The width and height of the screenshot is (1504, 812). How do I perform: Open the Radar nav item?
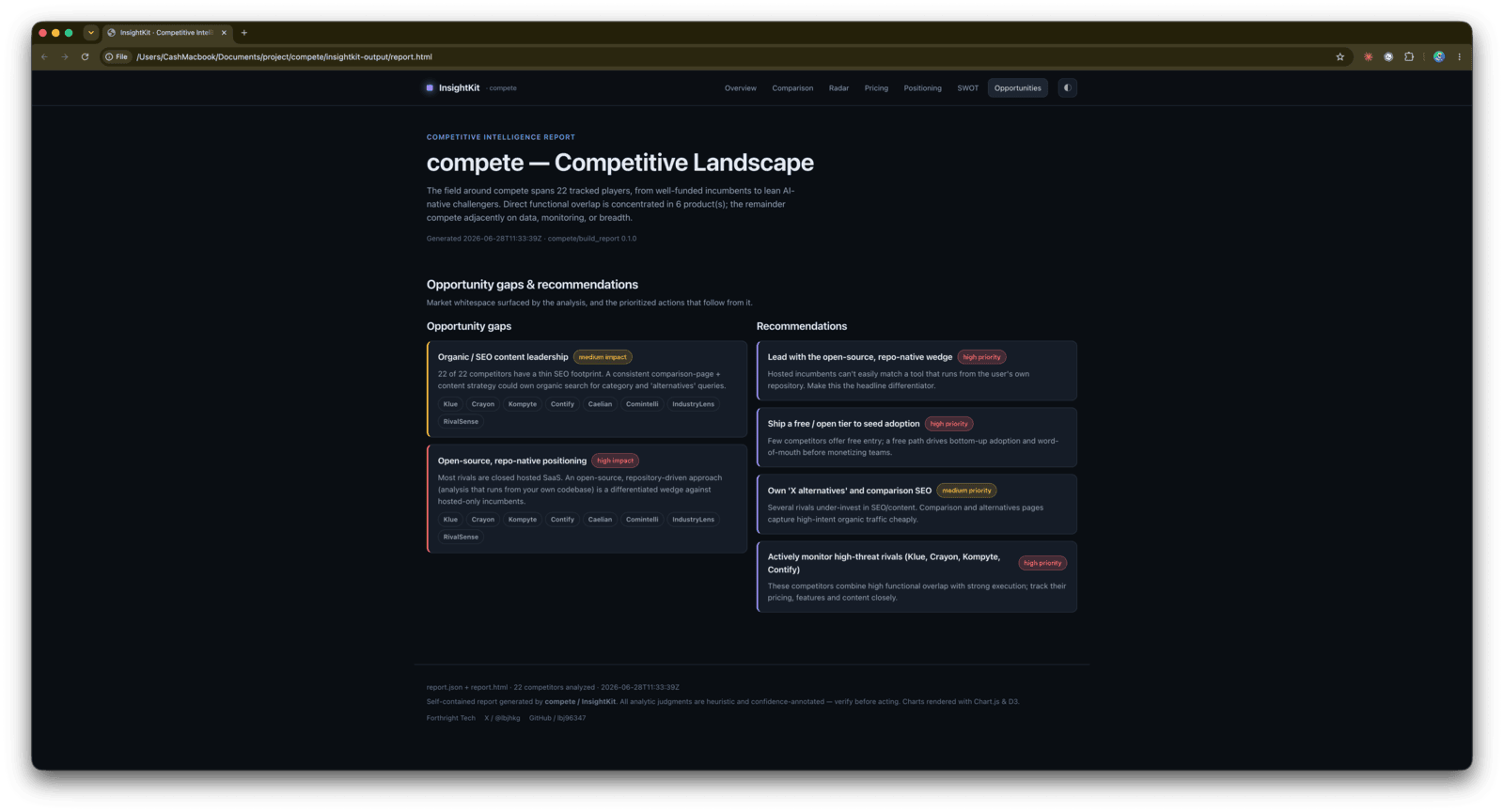pyautogui.click(x=838, y=88)
